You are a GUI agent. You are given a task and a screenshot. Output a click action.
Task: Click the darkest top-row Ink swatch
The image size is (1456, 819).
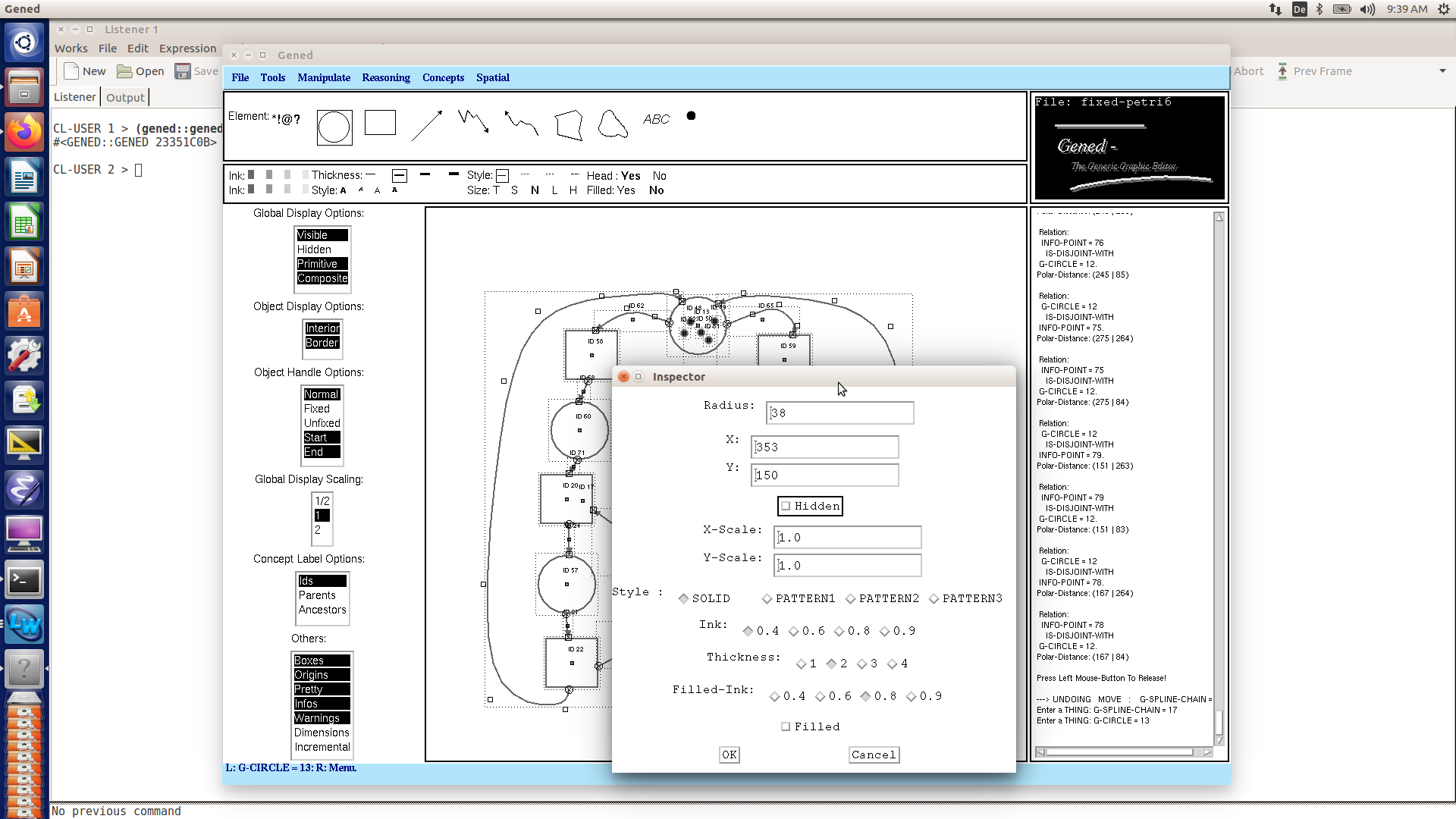click(x=251, y=174)
